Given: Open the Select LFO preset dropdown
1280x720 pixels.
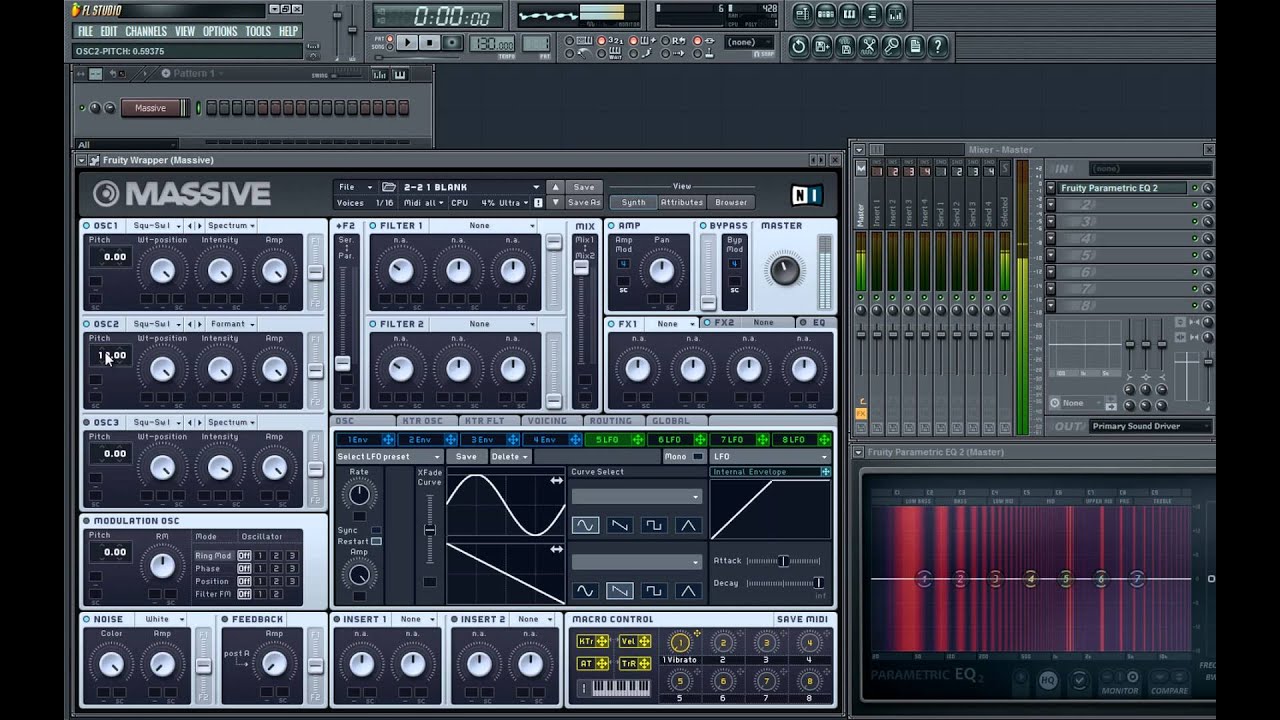Looking at the screenshot, I should (389, 457).
